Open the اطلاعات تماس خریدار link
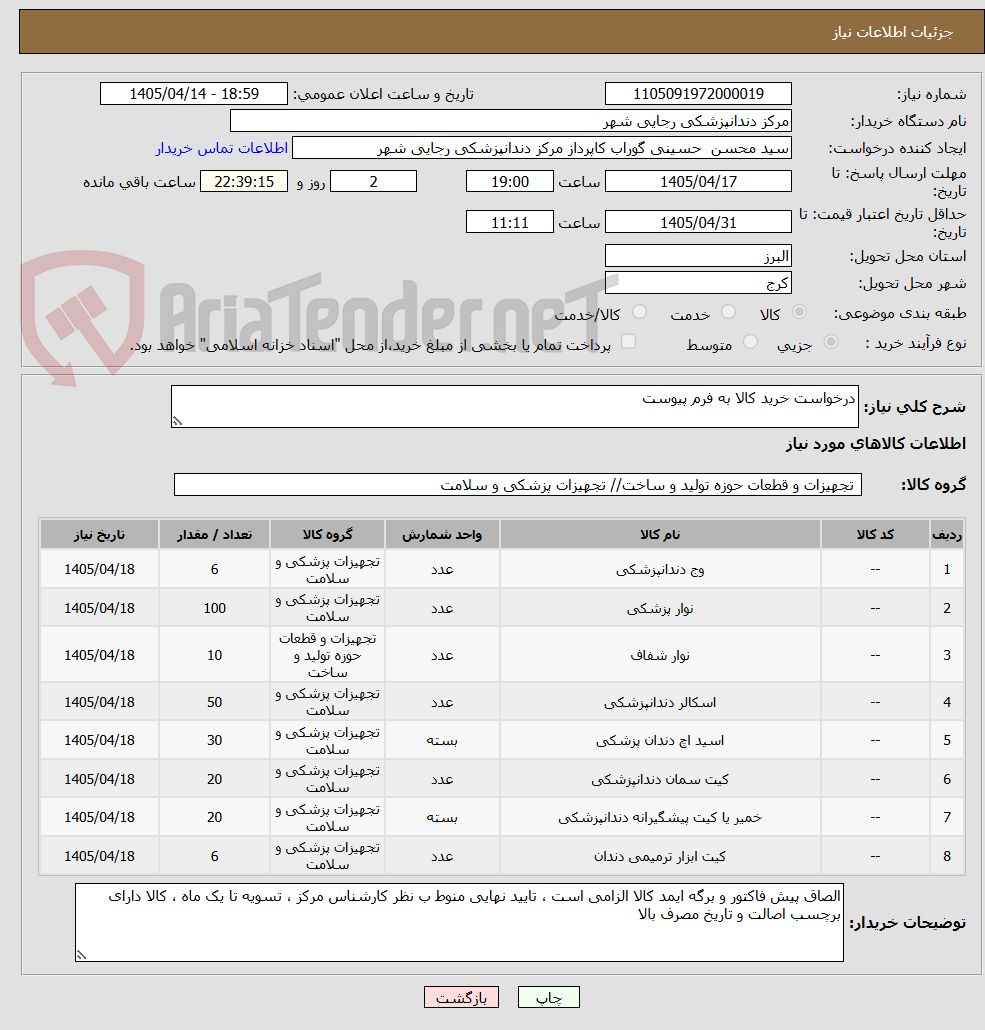Image resolution: width=985 pixels, height=1030 pixels. click(x=221, y=148)
